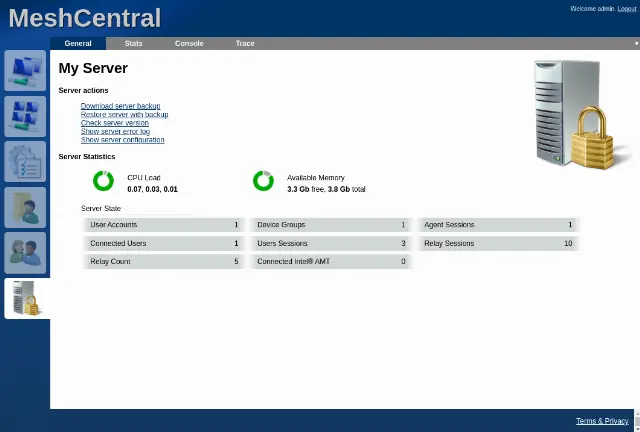Click the MeshCentral title logo
Viewport: 640px width, 432px height.
(x=85, y=18)
